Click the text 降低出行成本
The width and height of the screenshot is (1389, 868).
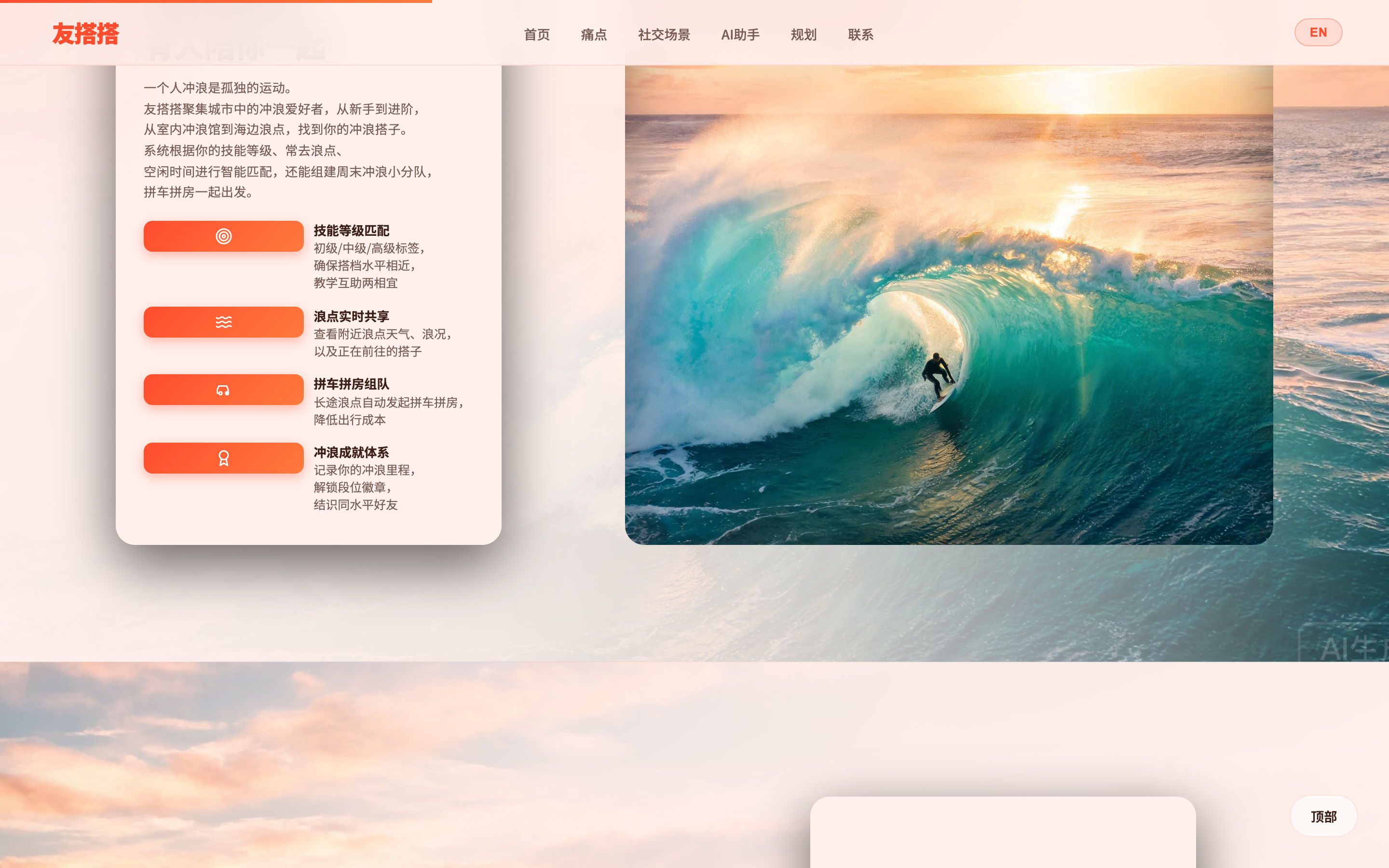tap(350, 420)
